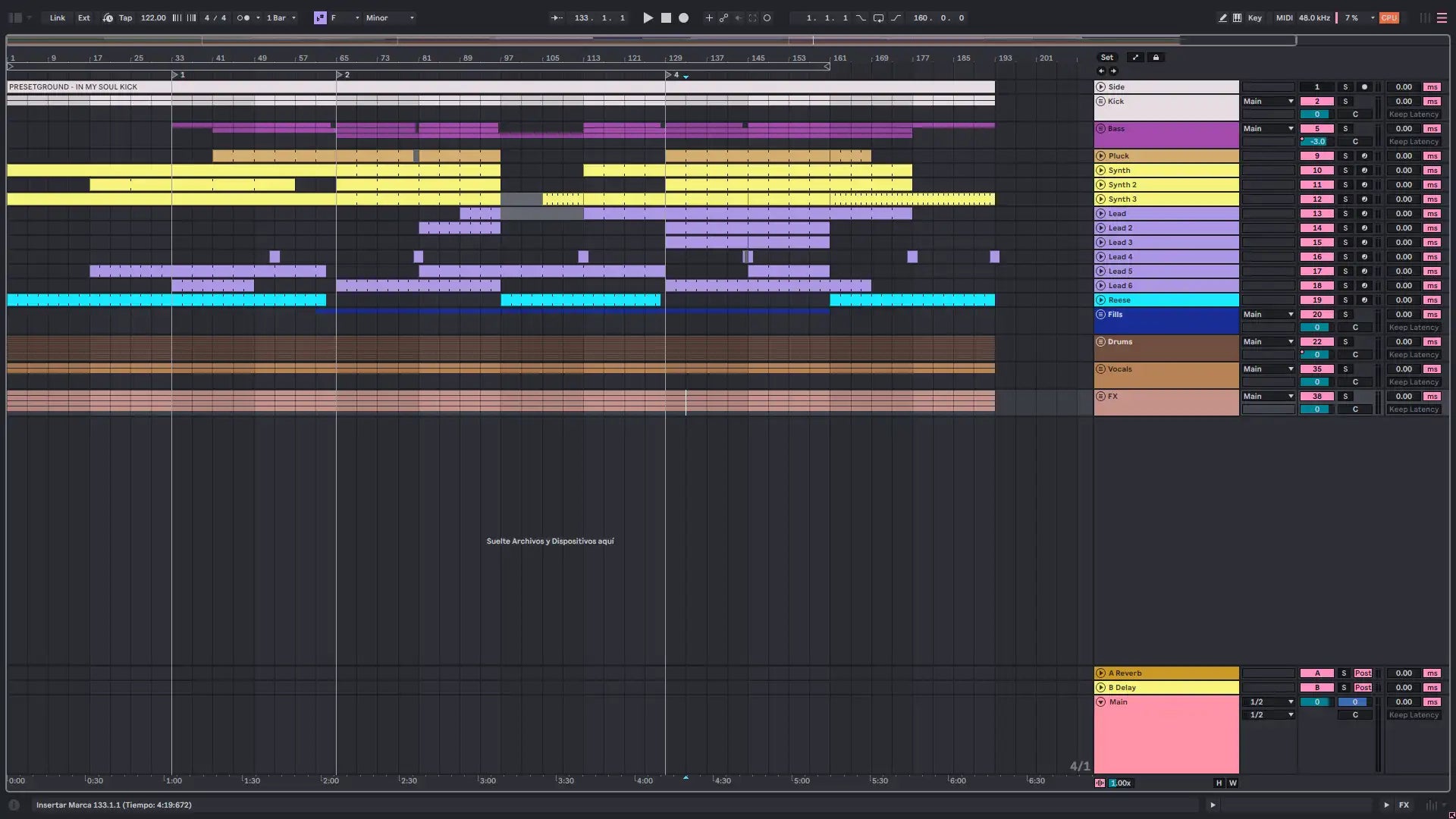
Task: Jump to next locator arrow
Action: (1113, 71)
